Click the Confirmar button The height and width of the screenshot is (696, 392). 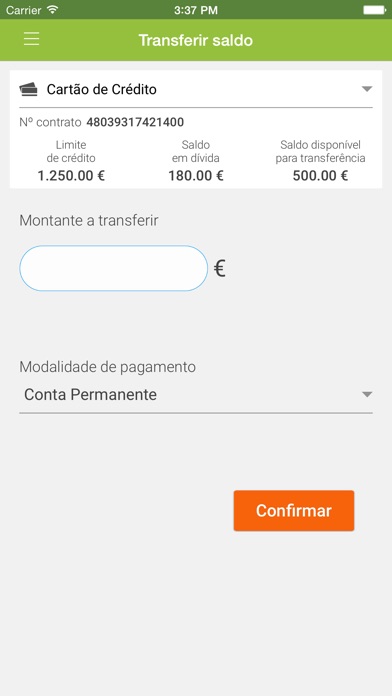294,510
